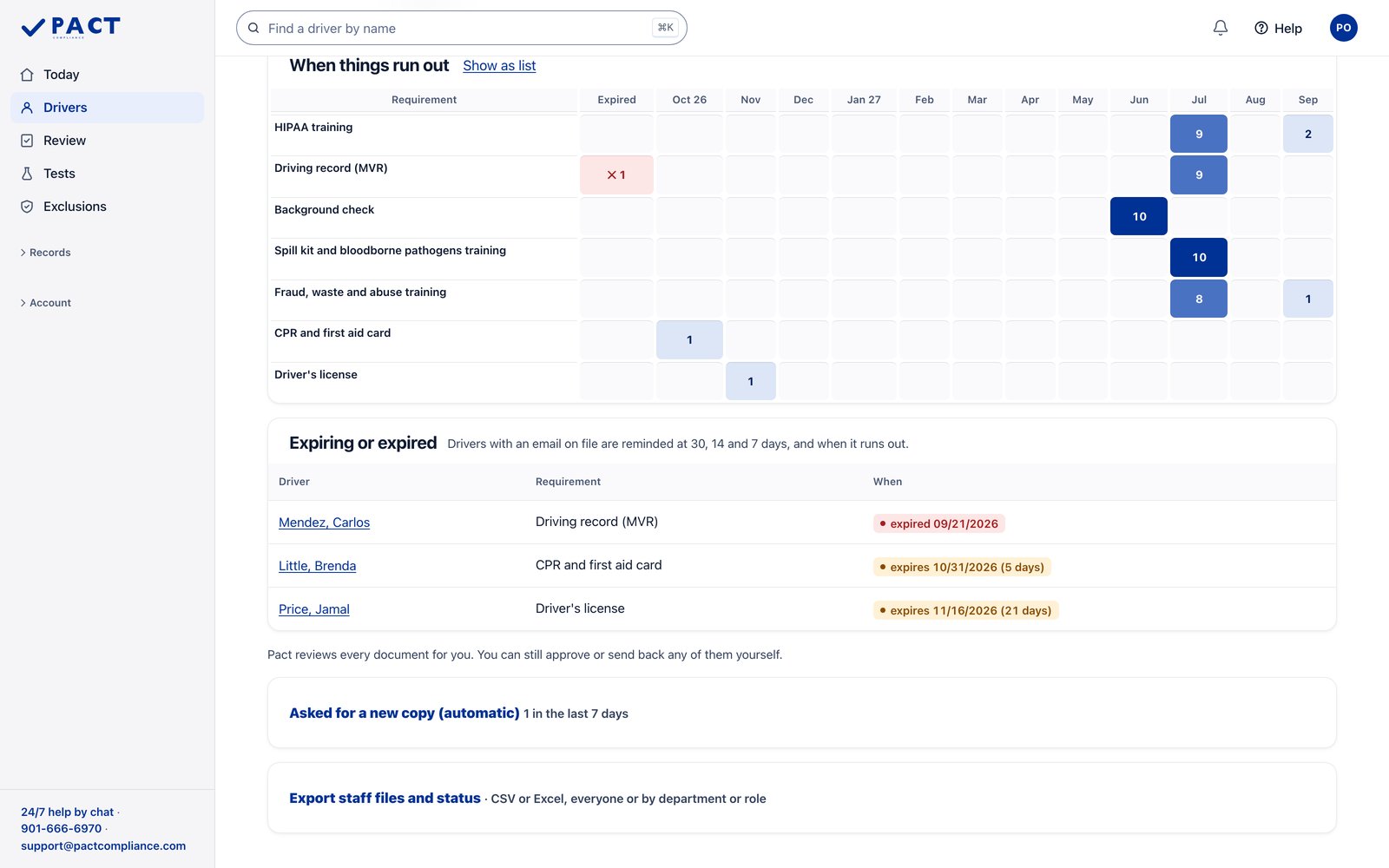
Task: Click support@pactcompliance.com email link
Action: point(103,845)
